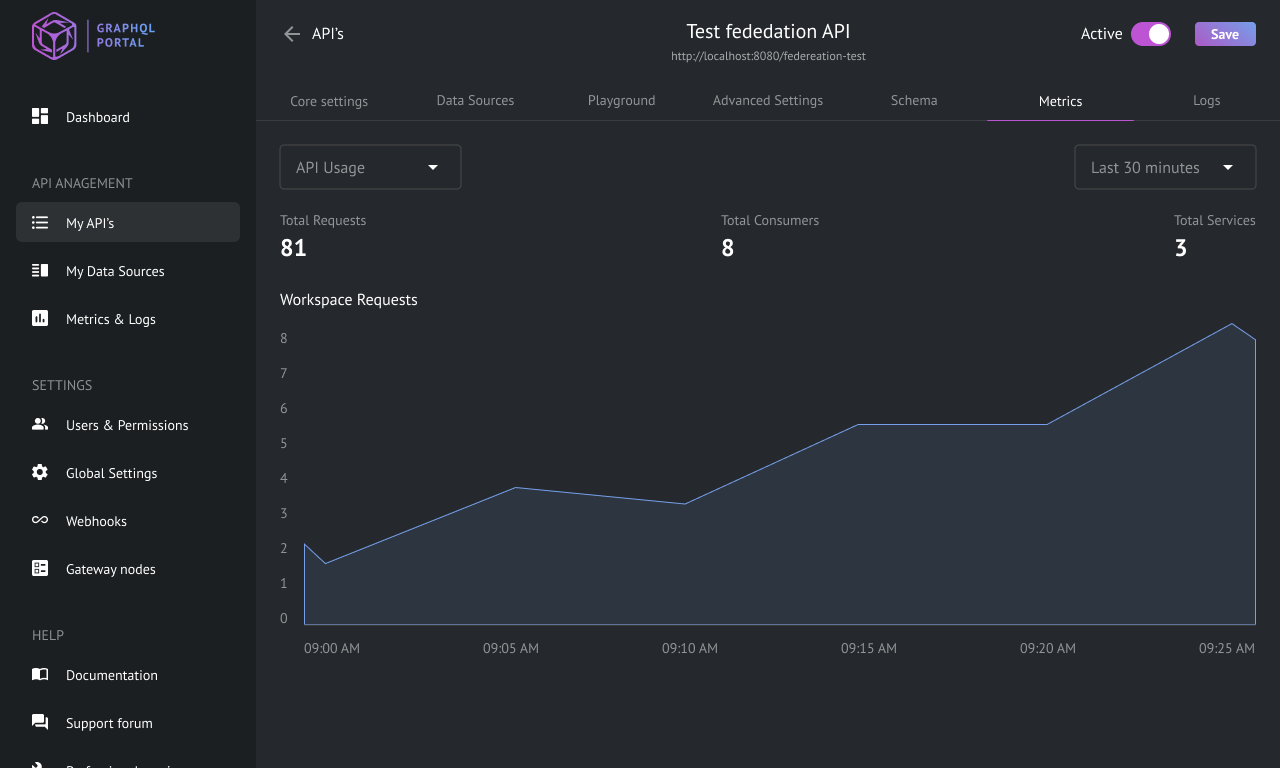The image size is (1280, 768).
Task: Save the API configuration
Action: point(1225,34)
